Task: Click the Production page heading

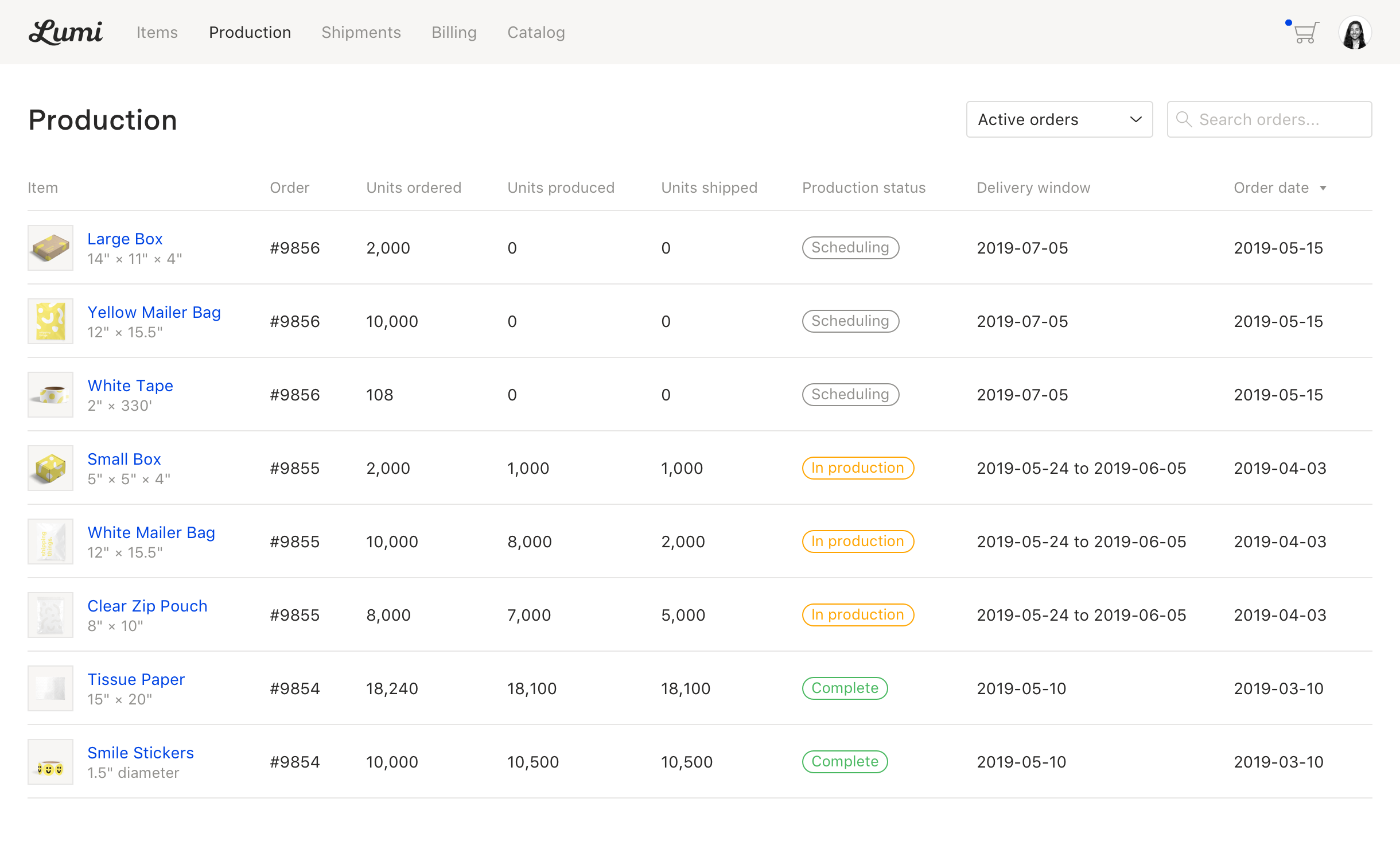Action: [103, 120]
